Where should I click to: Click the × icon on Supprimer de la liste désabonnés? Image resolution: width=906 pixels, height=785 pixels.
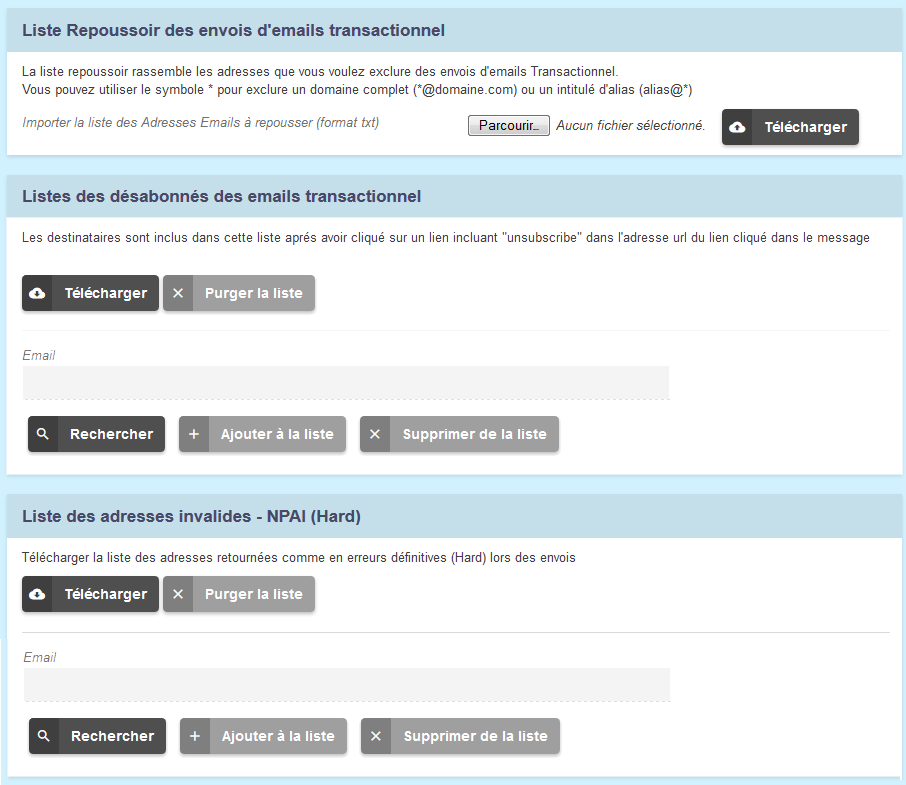click(375, 433)
